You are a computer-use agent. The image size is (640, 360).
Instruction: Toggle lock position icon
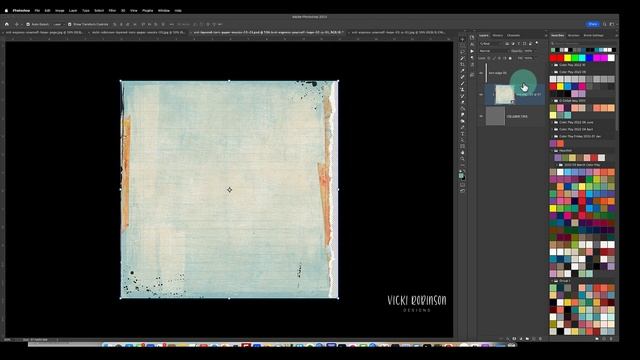click(500, 58)
